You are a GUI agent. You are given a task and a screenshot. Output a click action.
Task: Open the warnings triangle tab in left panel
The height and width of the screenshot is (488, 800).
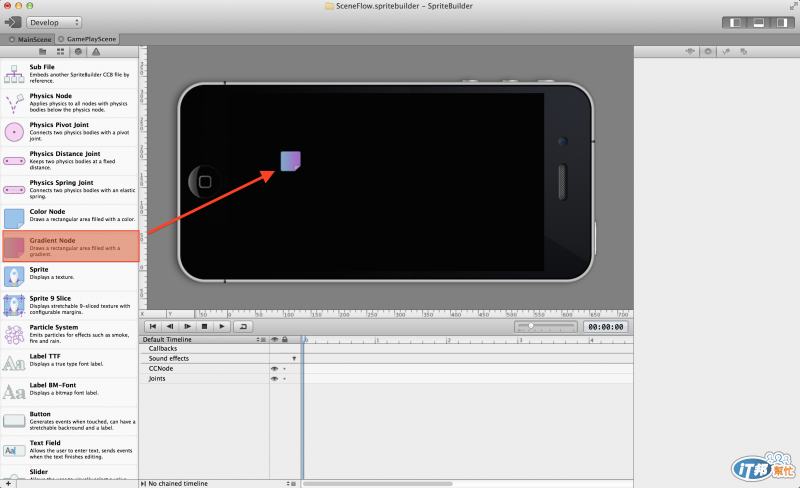(x=96, y=52)
